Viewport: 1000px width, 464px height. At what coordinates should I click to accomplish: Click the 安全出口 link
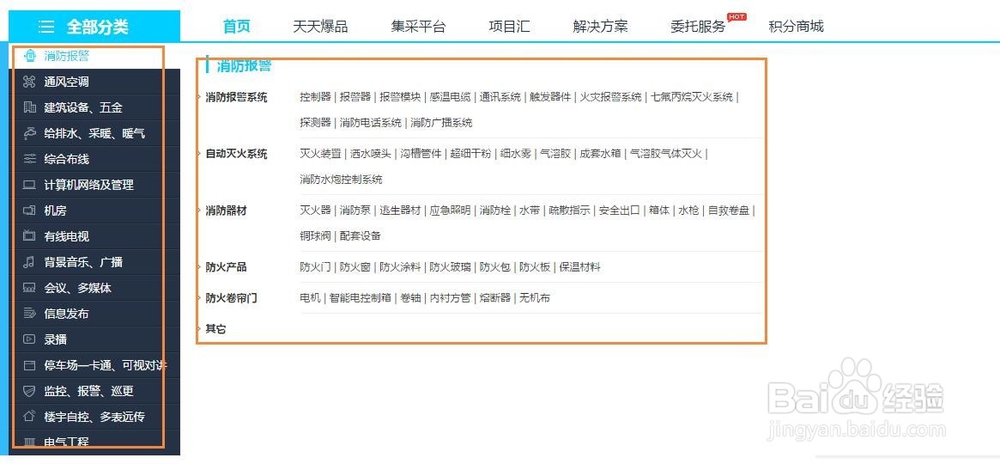click(619, 211)
